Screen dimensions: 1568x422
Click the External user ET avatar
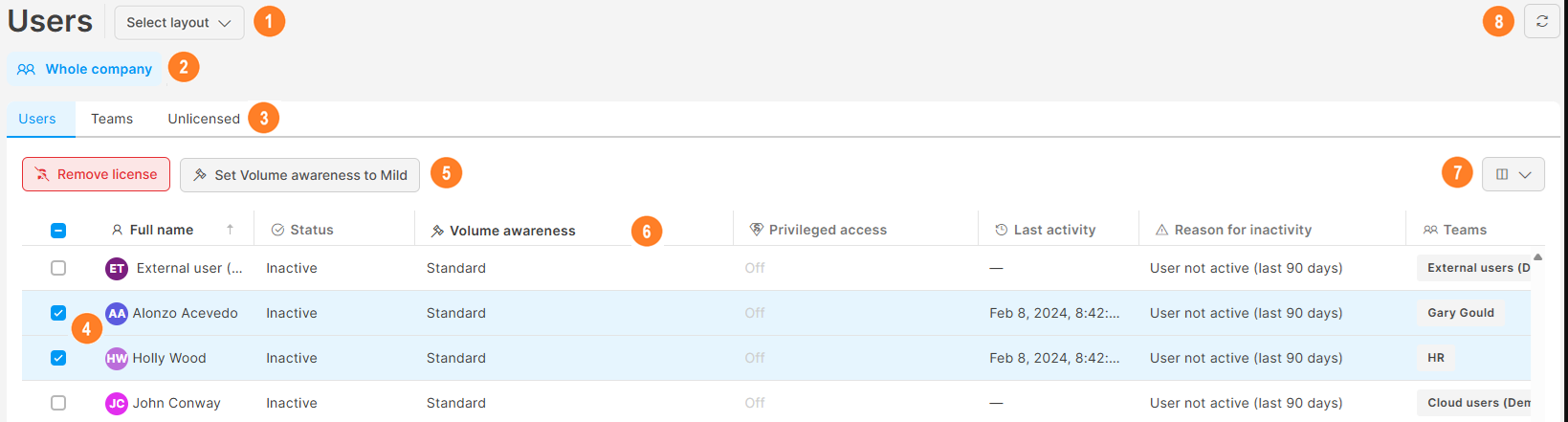117,269
